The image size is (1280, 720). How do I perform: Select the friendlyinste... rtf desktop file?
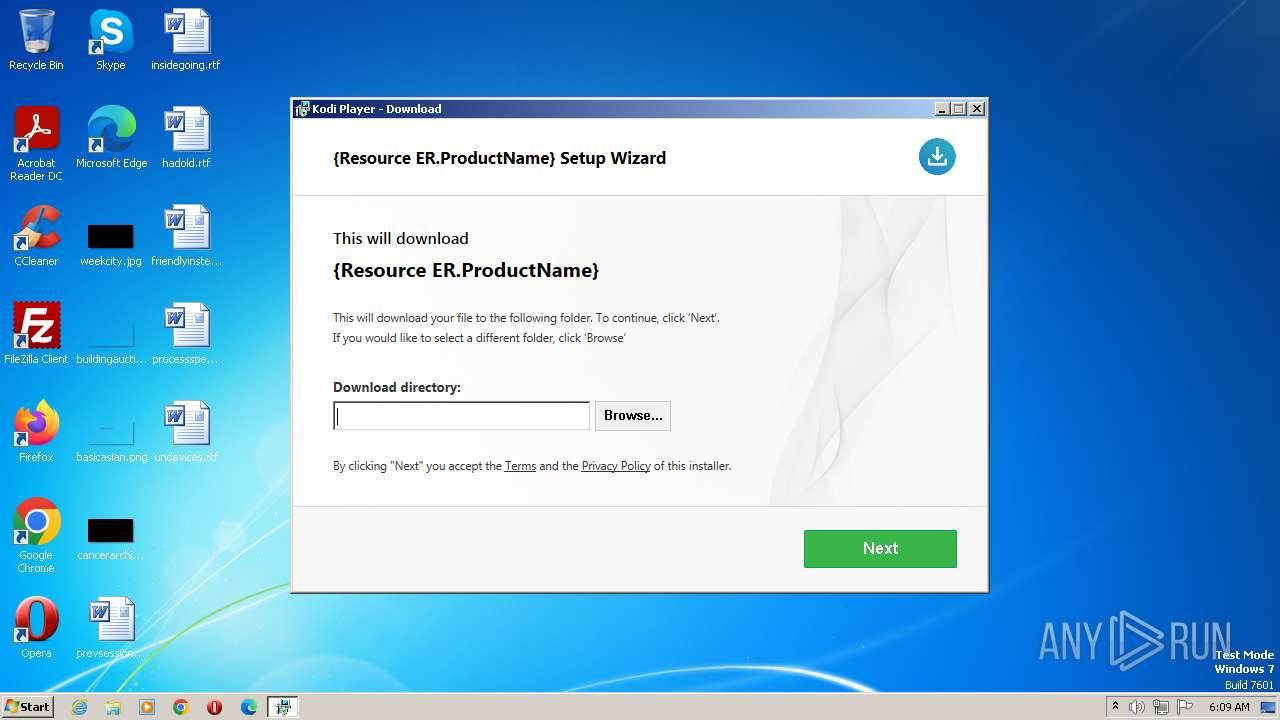186,236
